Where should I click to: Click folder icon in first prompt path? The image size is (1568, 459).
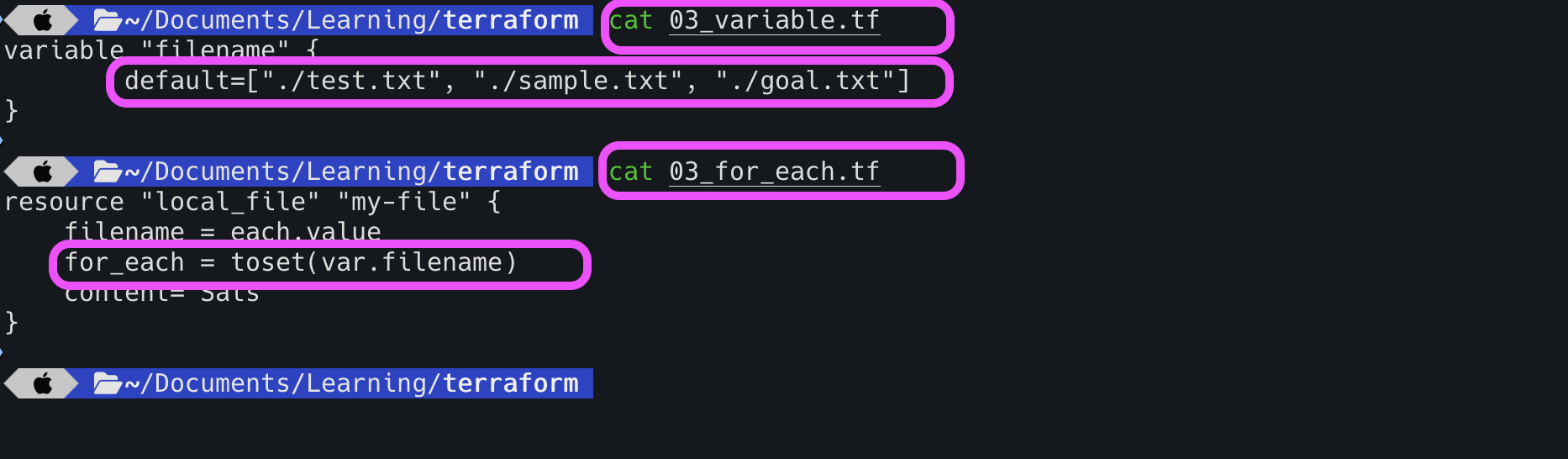[108, 20]
